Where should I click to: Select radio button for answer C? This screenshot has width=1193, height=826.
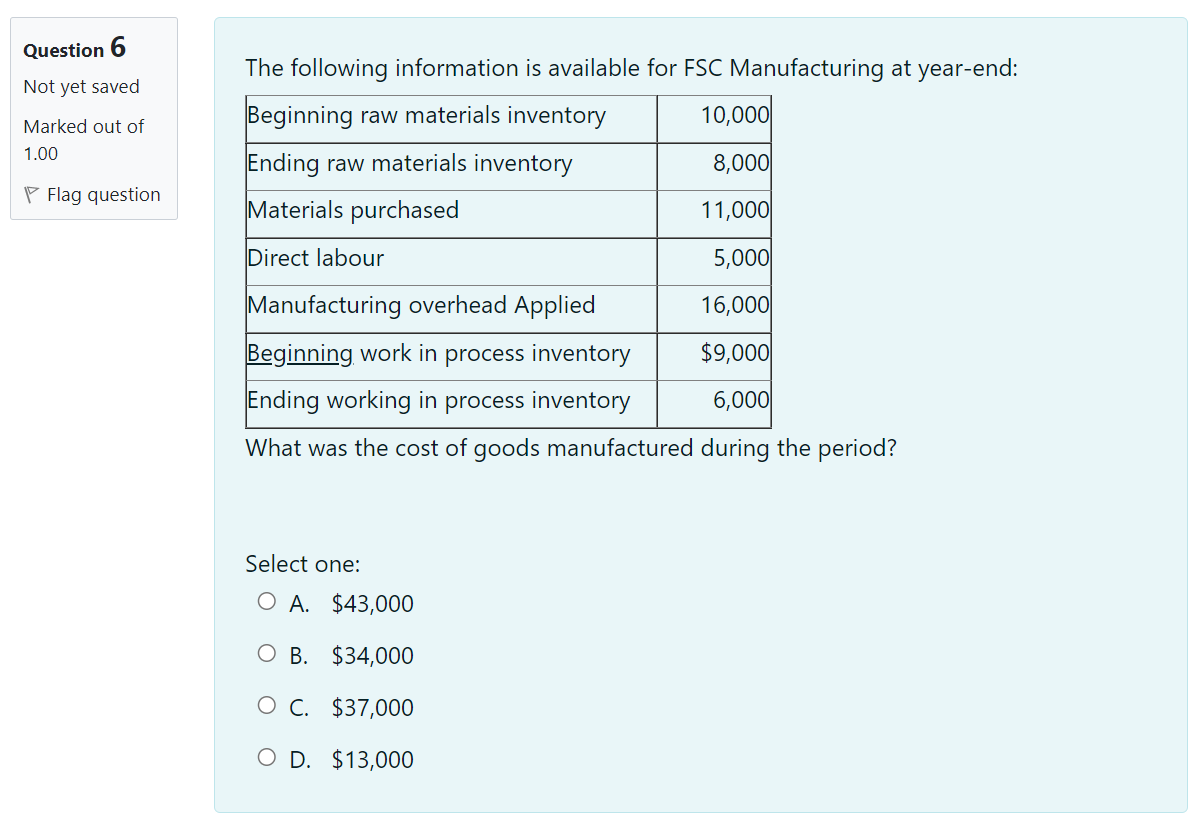[267, 704]
